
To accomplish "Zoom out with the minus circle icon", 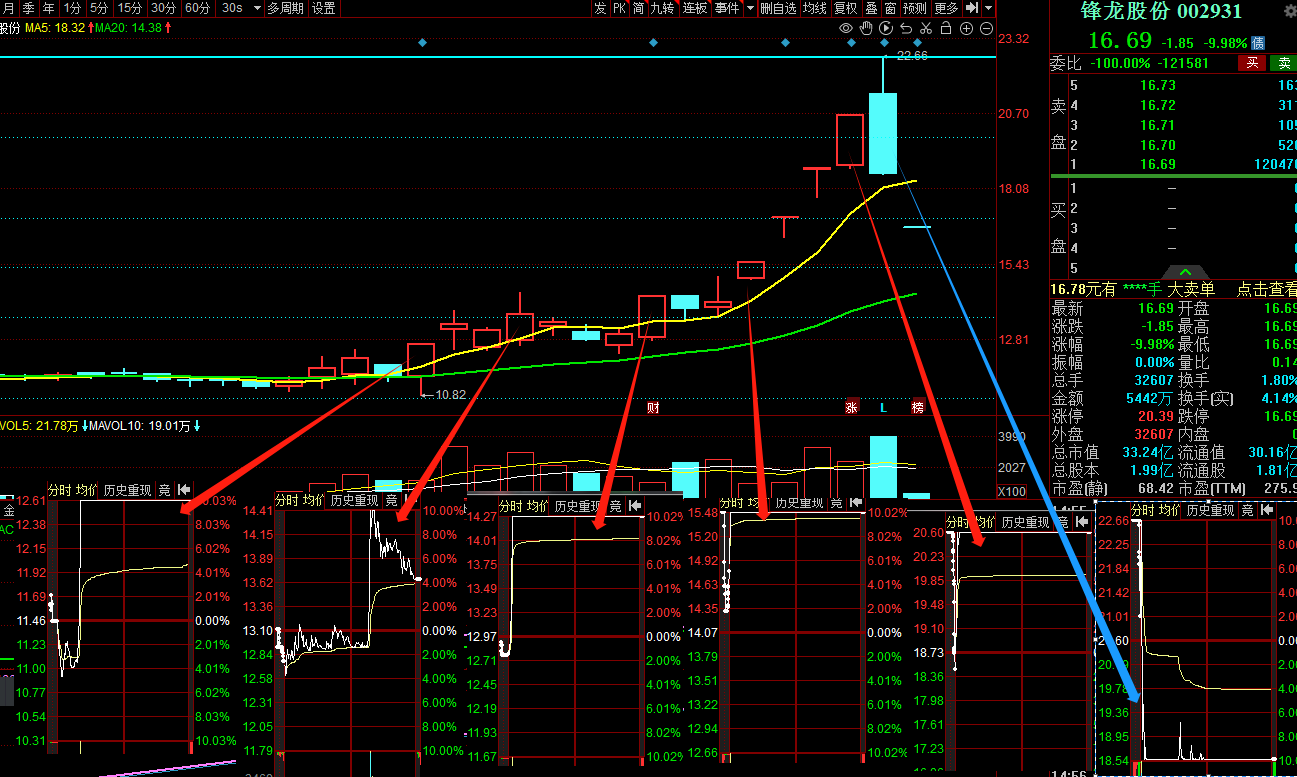I will point(986,28).
